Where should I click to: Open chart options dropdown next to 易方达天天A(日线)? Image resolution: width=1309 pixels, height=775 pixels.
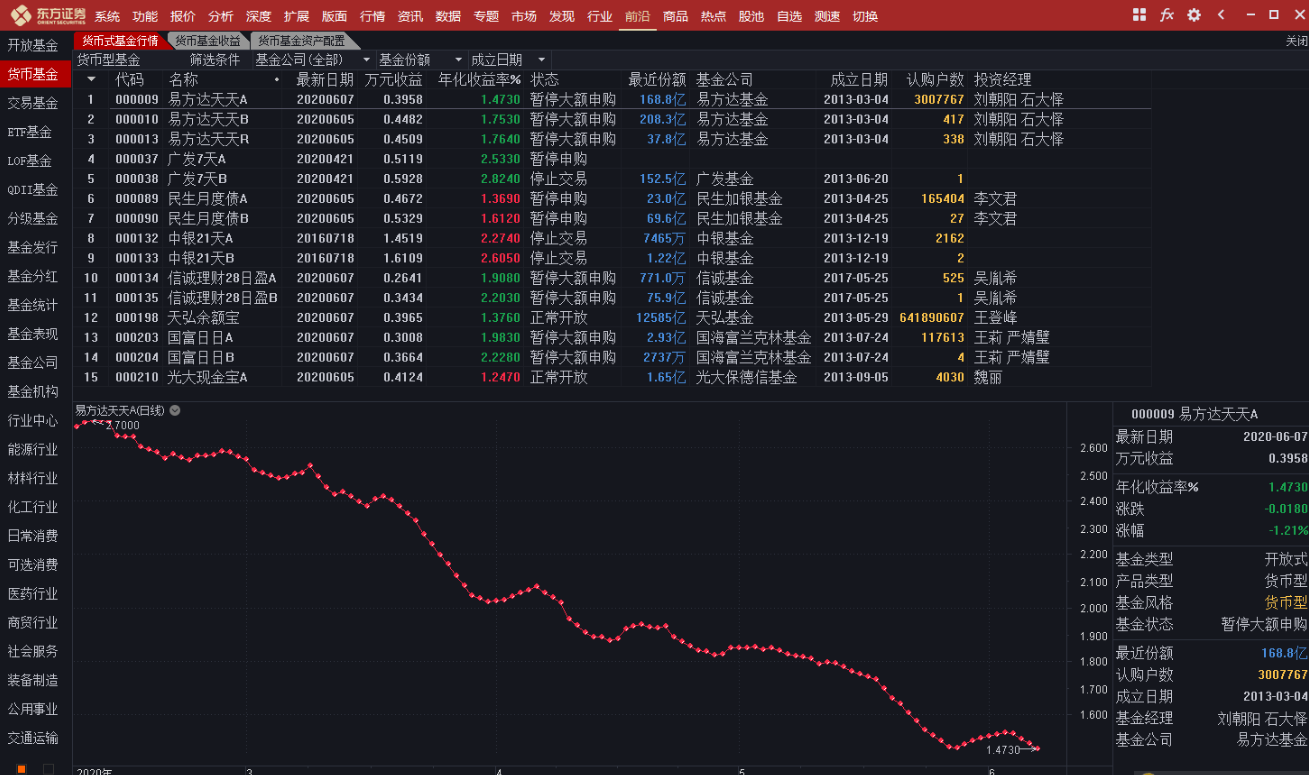pos(175,410)
